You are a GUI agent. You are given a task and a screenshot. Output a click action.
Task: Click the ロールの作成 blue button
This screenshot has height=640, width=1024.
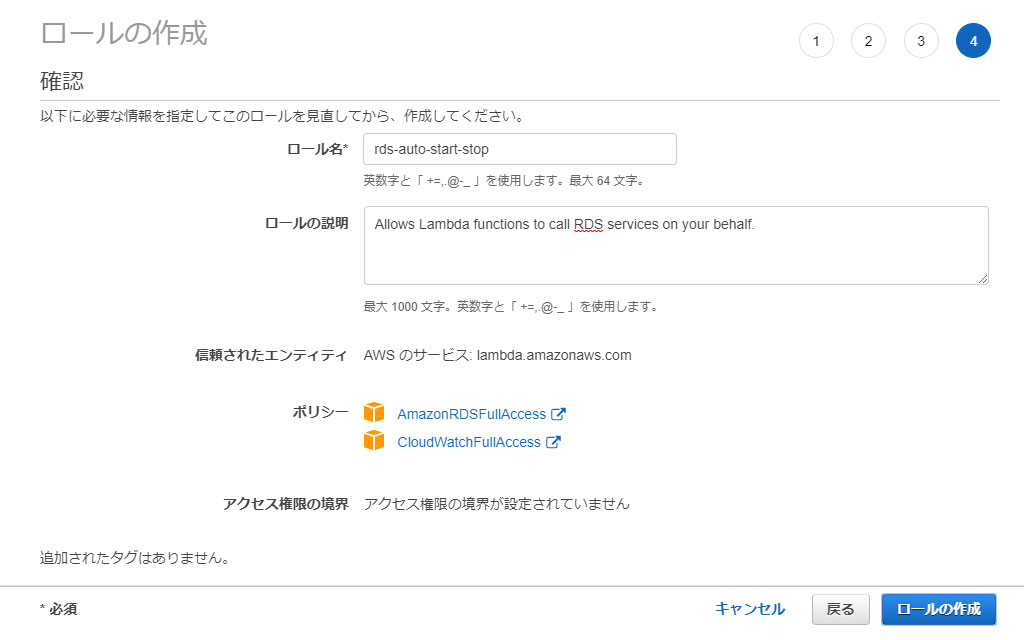(x=938, y=609)
